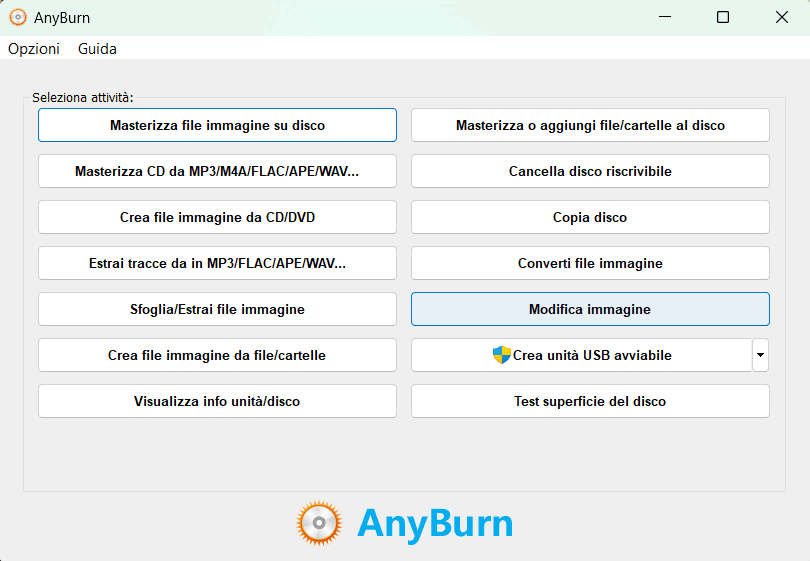Click the AnyBurn title bar icon
This screenshot has height=561, width=810.
(18, 17)
